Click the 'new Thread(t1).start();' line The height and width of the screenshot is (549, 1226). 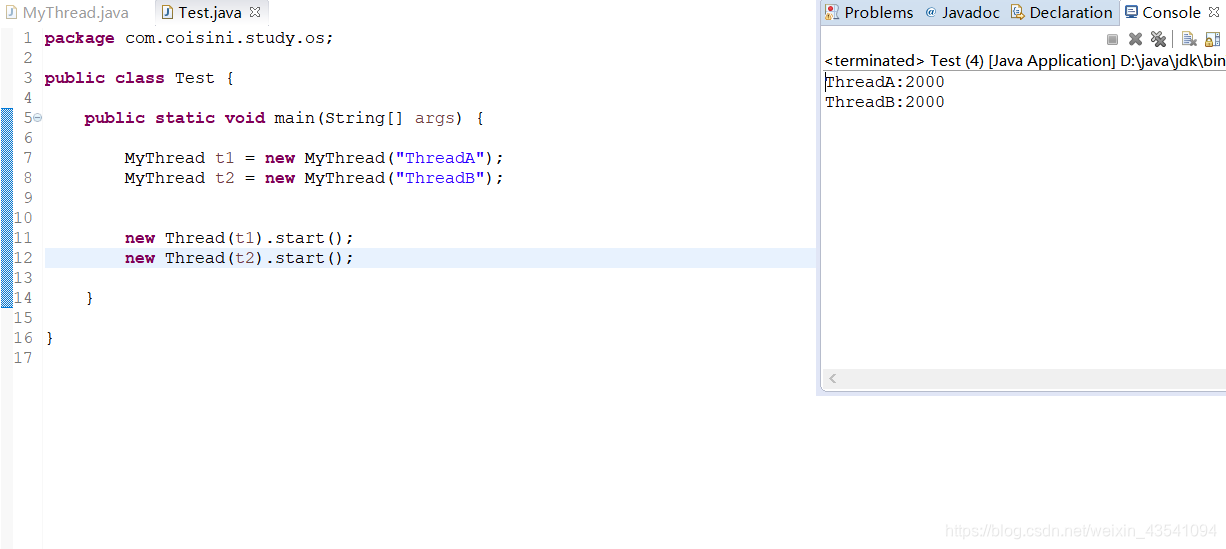(x=239, y=238)
